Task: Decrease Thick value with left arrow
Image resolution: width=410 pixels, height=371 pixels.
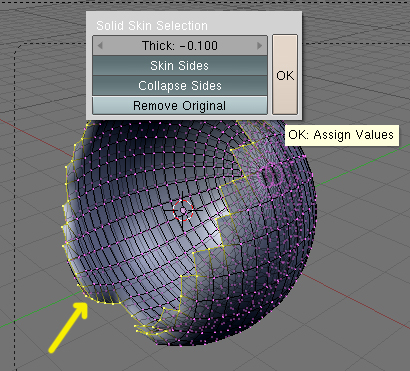Action: click(100, 46)
